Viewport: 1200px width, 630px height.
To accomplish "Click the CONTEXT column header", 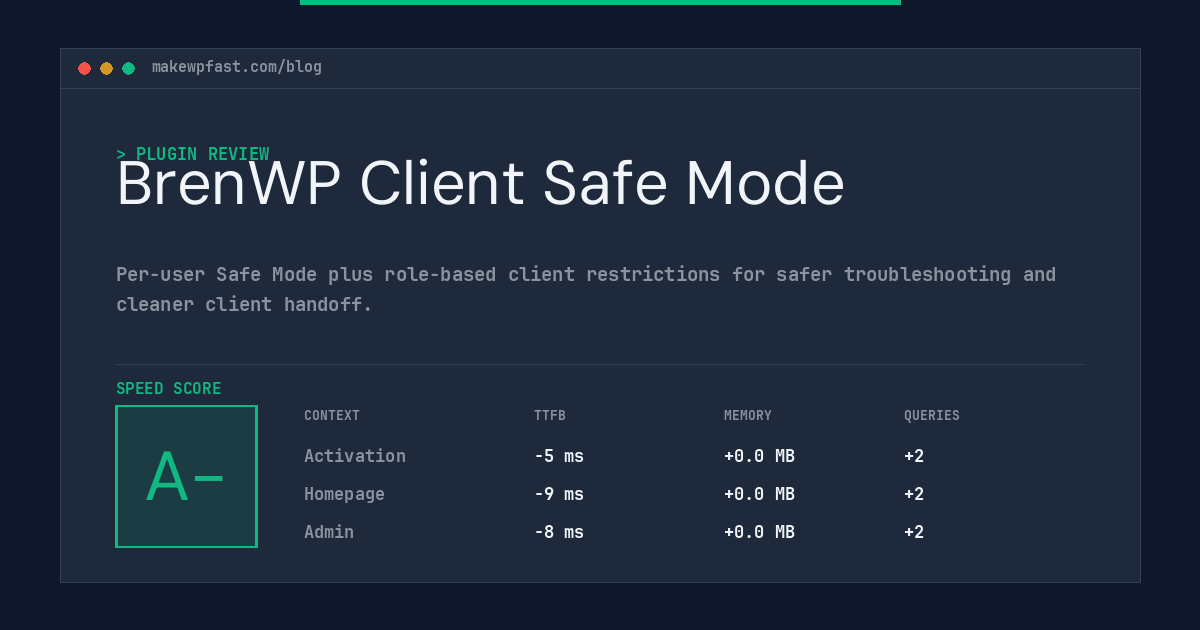I will coord(332,416).
